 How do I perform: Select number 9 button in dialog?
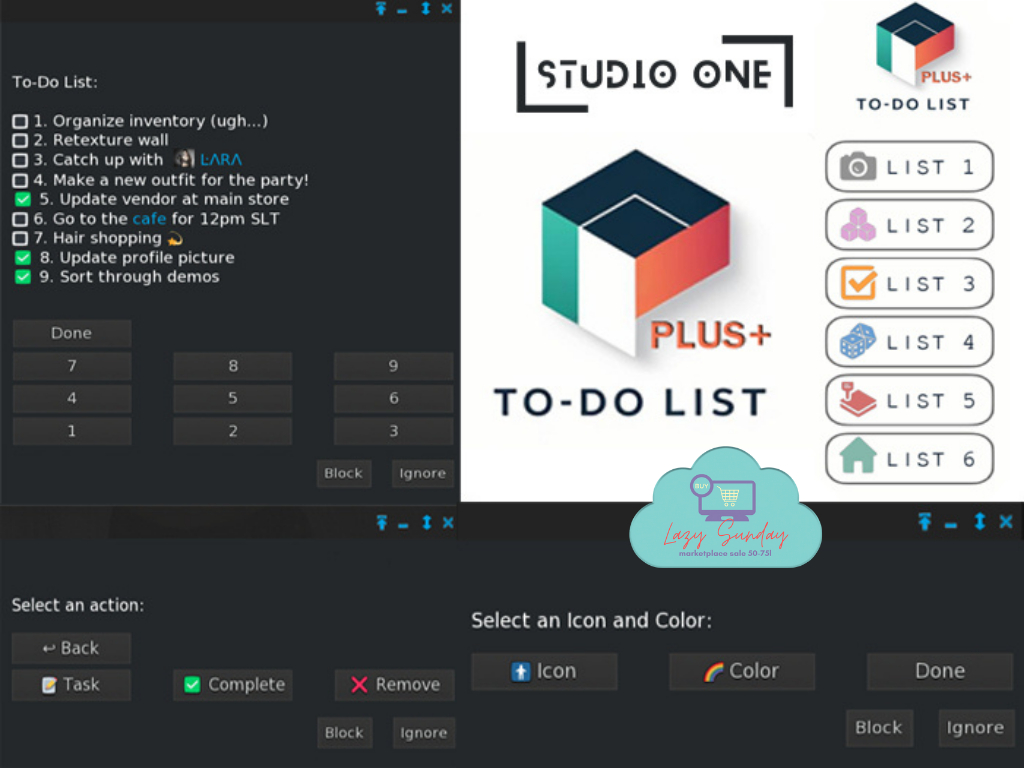coord(393,366)
